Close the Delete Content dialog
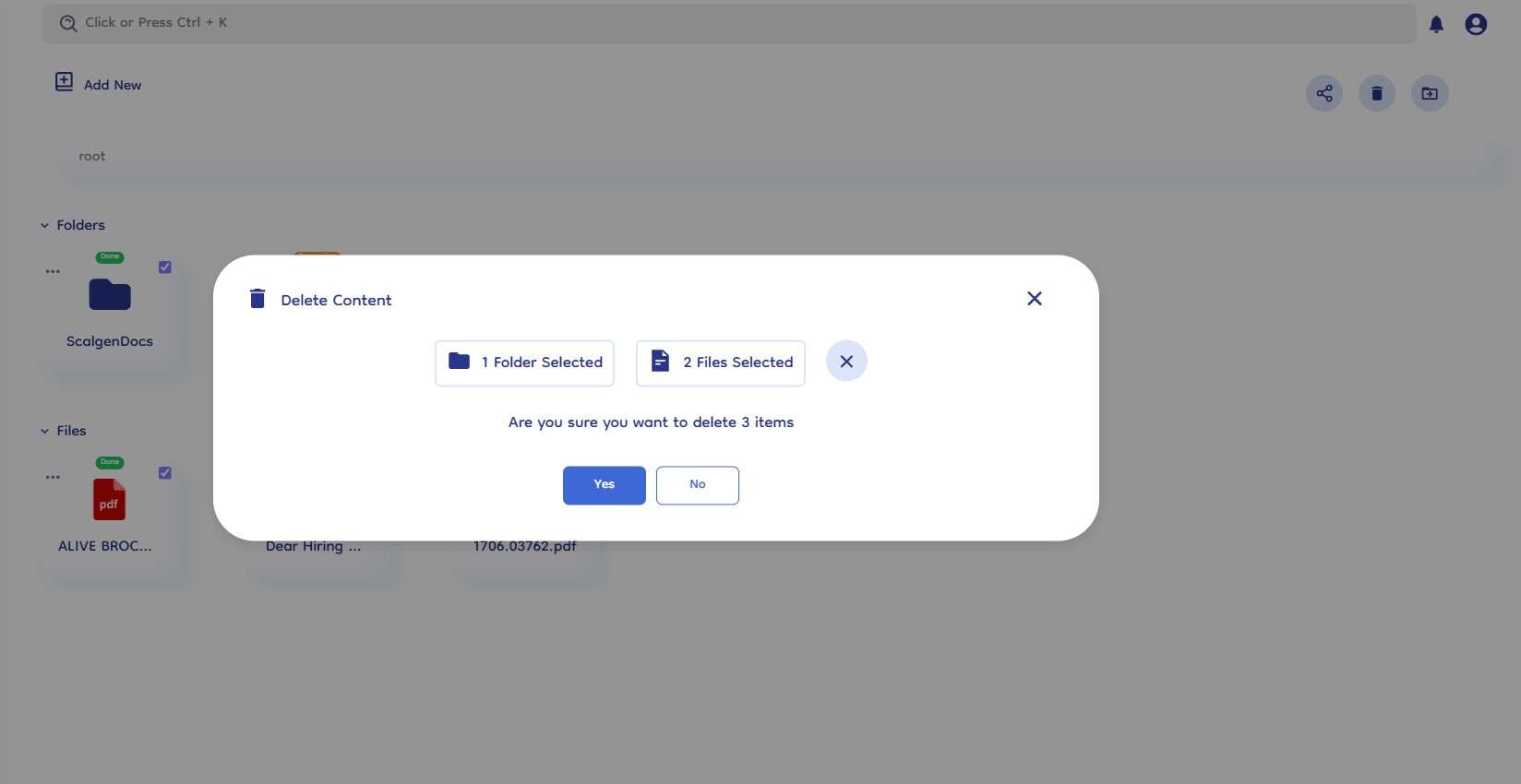 coord(1035,298)
